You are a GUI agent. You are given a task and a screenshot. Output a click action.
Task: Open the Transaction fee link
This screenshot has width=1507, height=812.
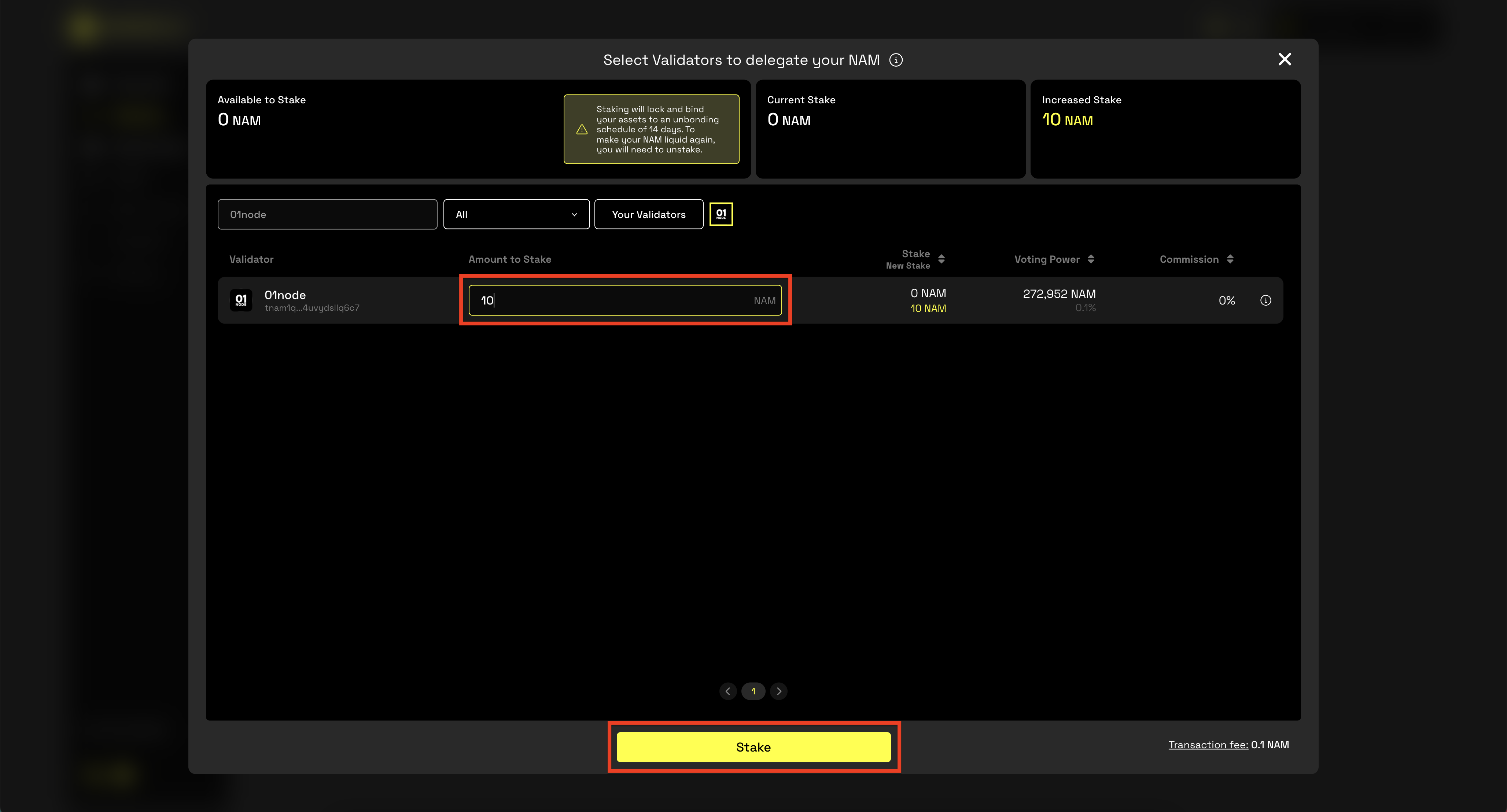pyautogui.click(x=1208, y=745)
